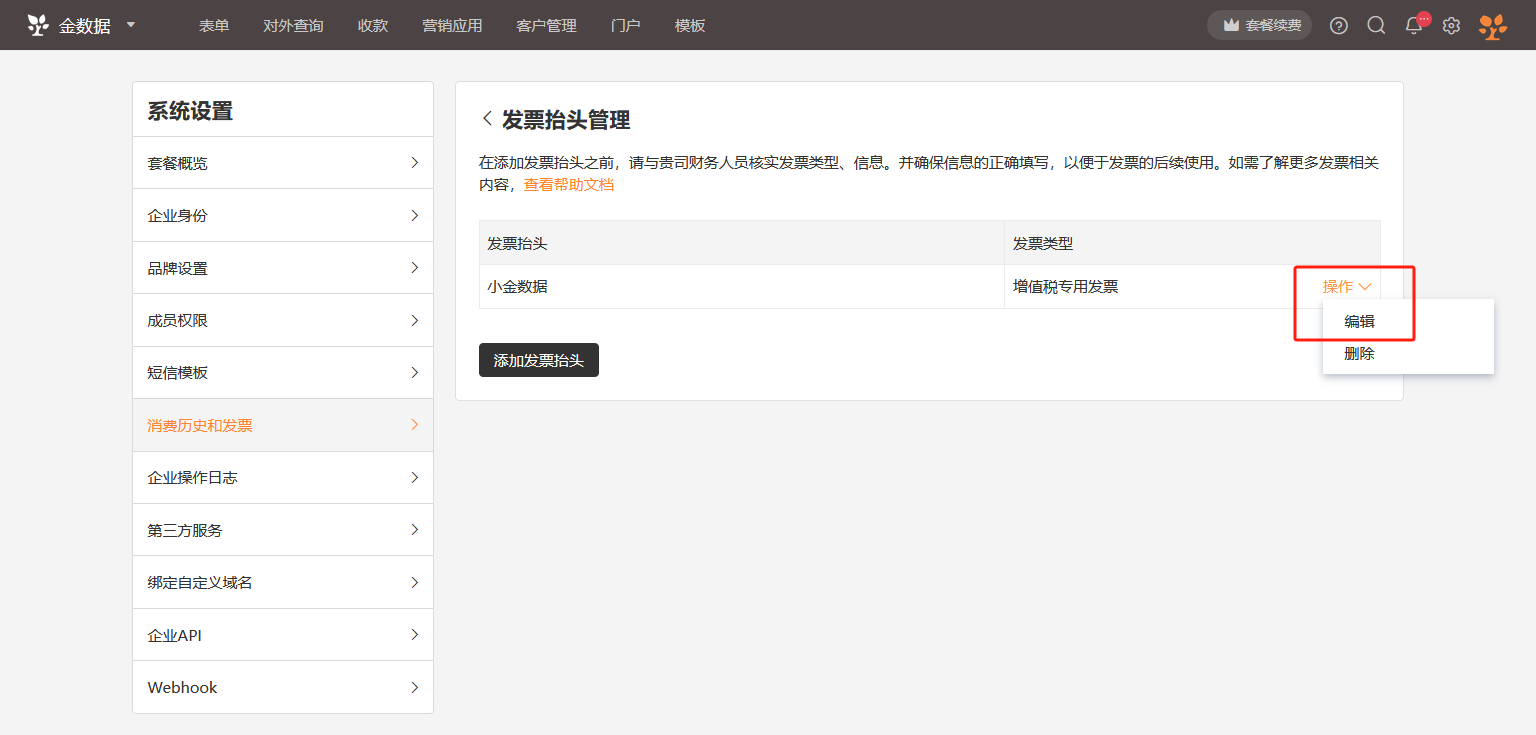
Task: Click the 小金数据 invoice title cell
Action: pos(742,287)
